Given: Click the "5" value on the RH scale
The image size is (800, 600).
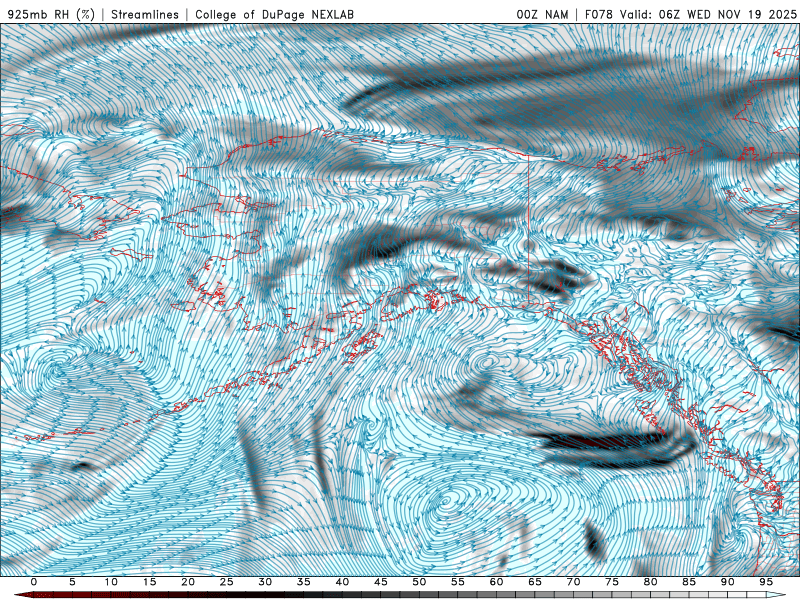Looking at the screenshot, I should pos(72,582).
